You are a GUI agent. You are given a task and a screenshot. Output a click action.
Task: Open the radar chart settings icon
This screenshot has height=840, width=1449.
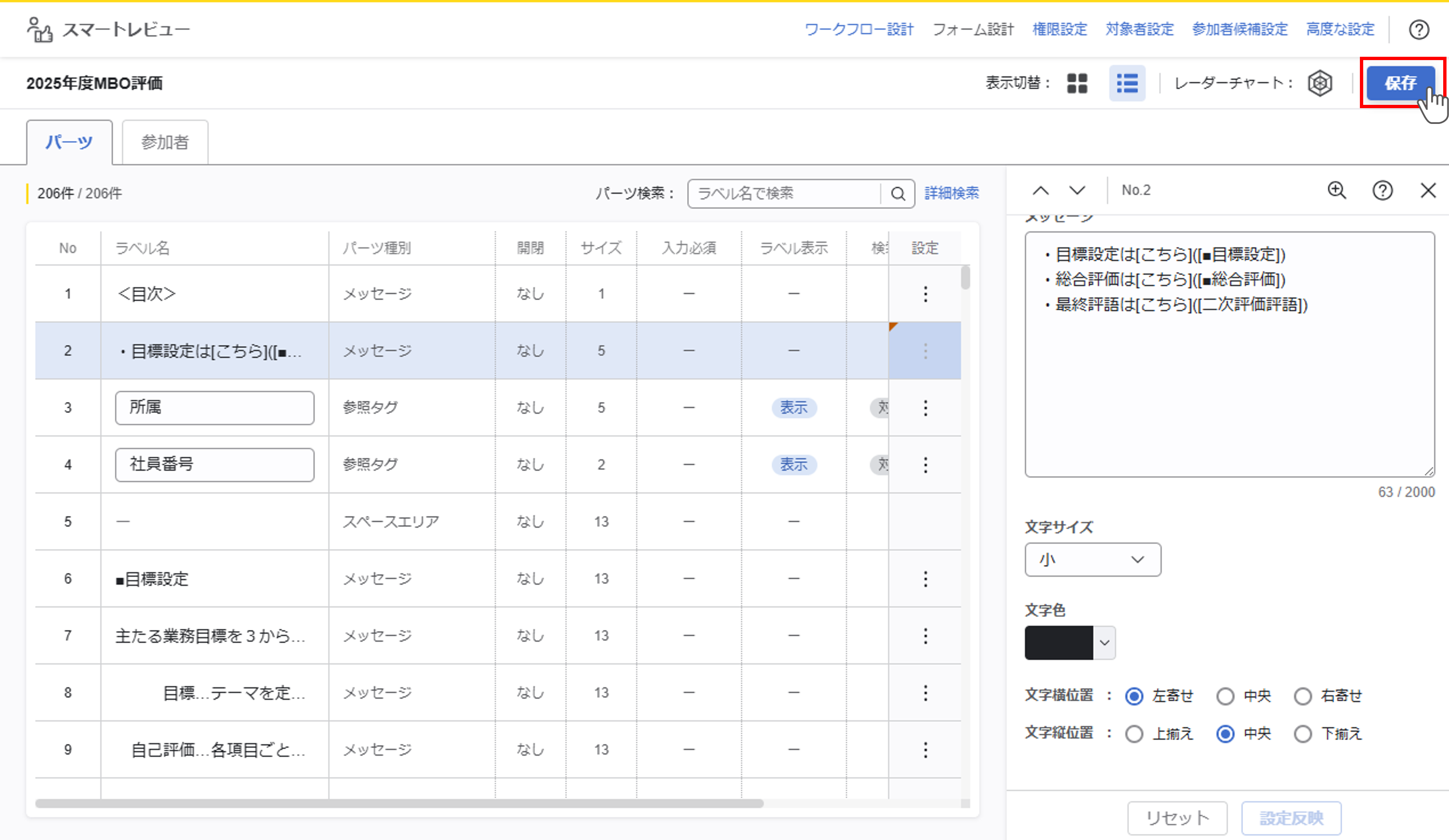coord(1320,83)
